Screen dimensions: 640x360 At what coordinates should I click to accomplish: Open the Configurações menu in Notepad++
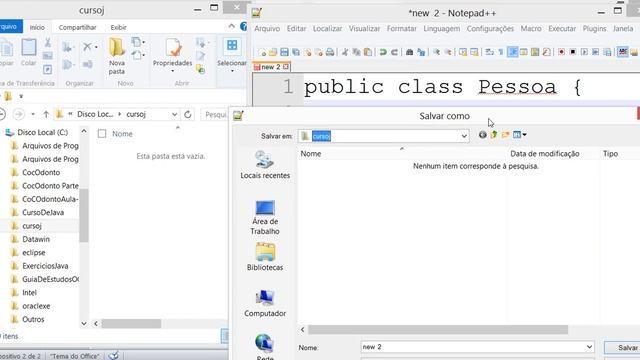point(490,29)
